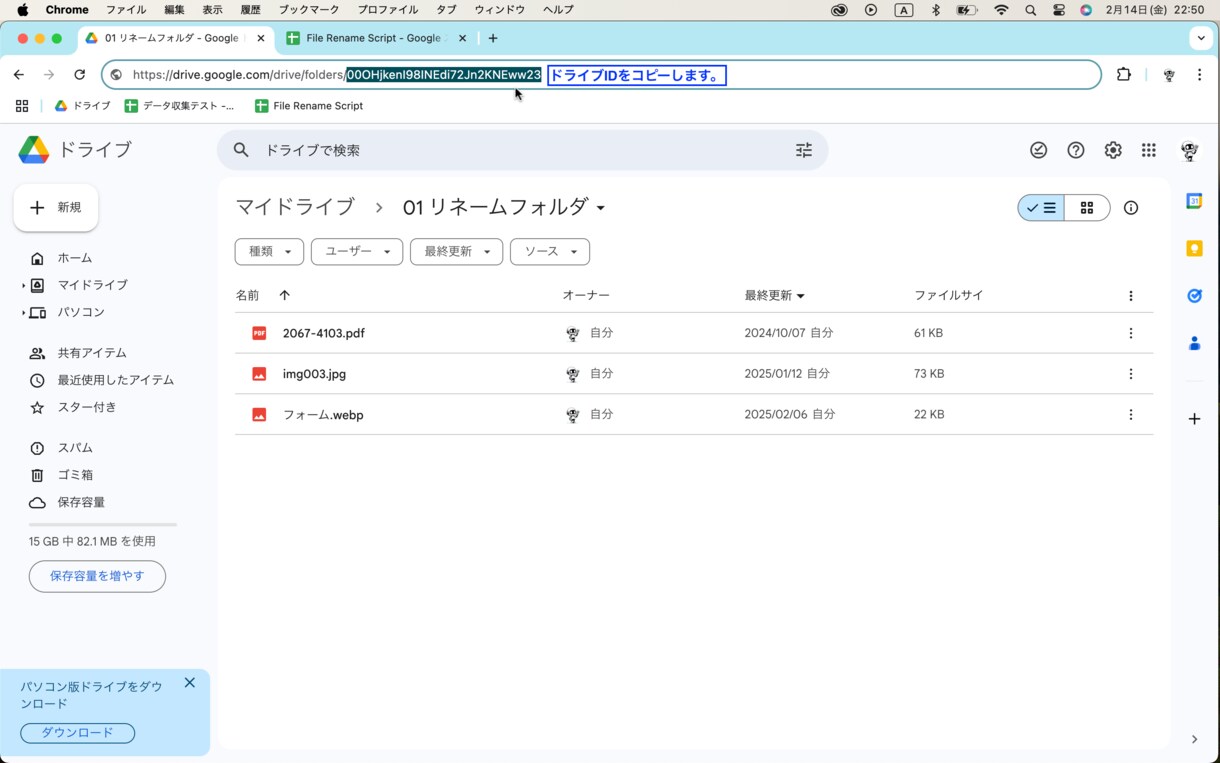Open Google apps grid launcher
The height and width of the screenshot is (763, 1220).
tap(1149, 150)
